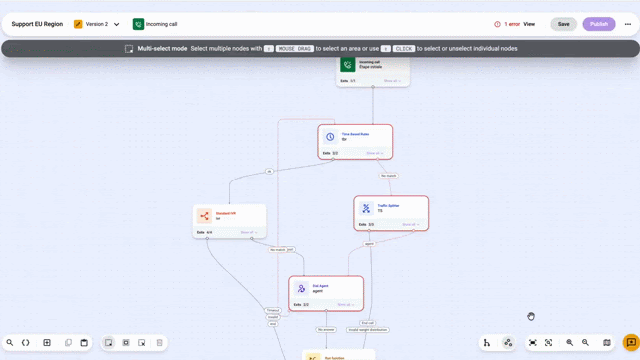Click the agent edge label

(x=369, y=244)
